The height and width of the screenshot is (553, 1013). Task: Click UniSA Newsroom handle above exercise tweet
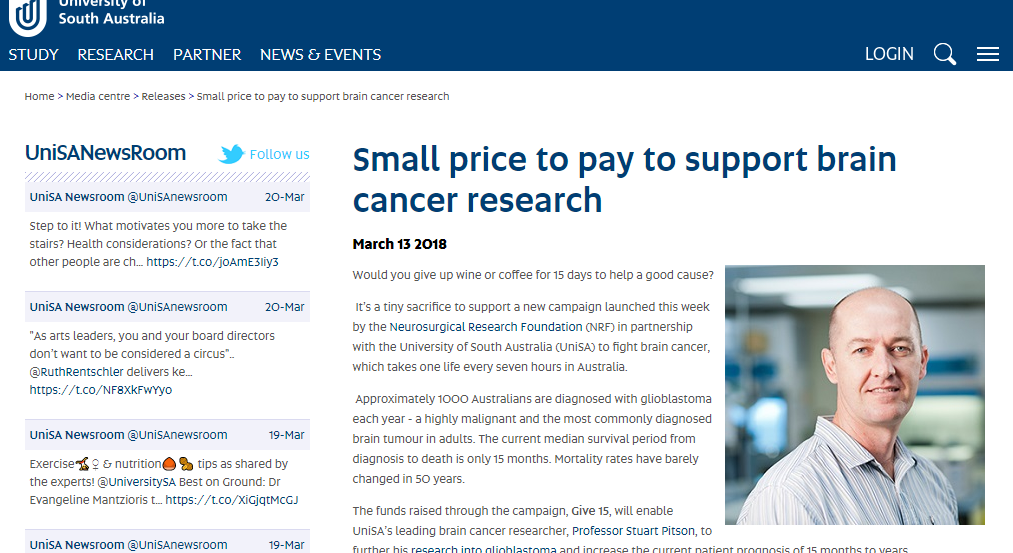pos(129,435)
